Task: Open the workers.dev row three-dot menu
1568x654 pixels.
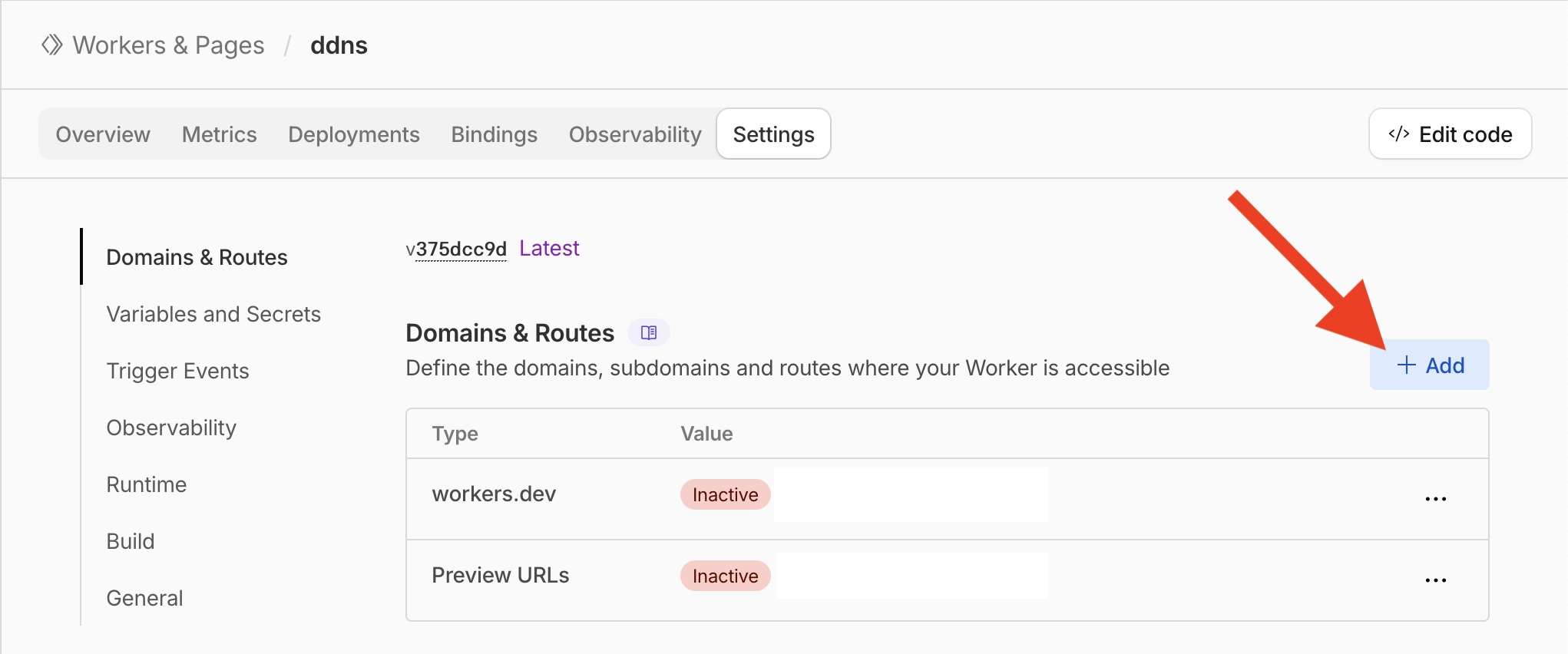Action: 1435,499
